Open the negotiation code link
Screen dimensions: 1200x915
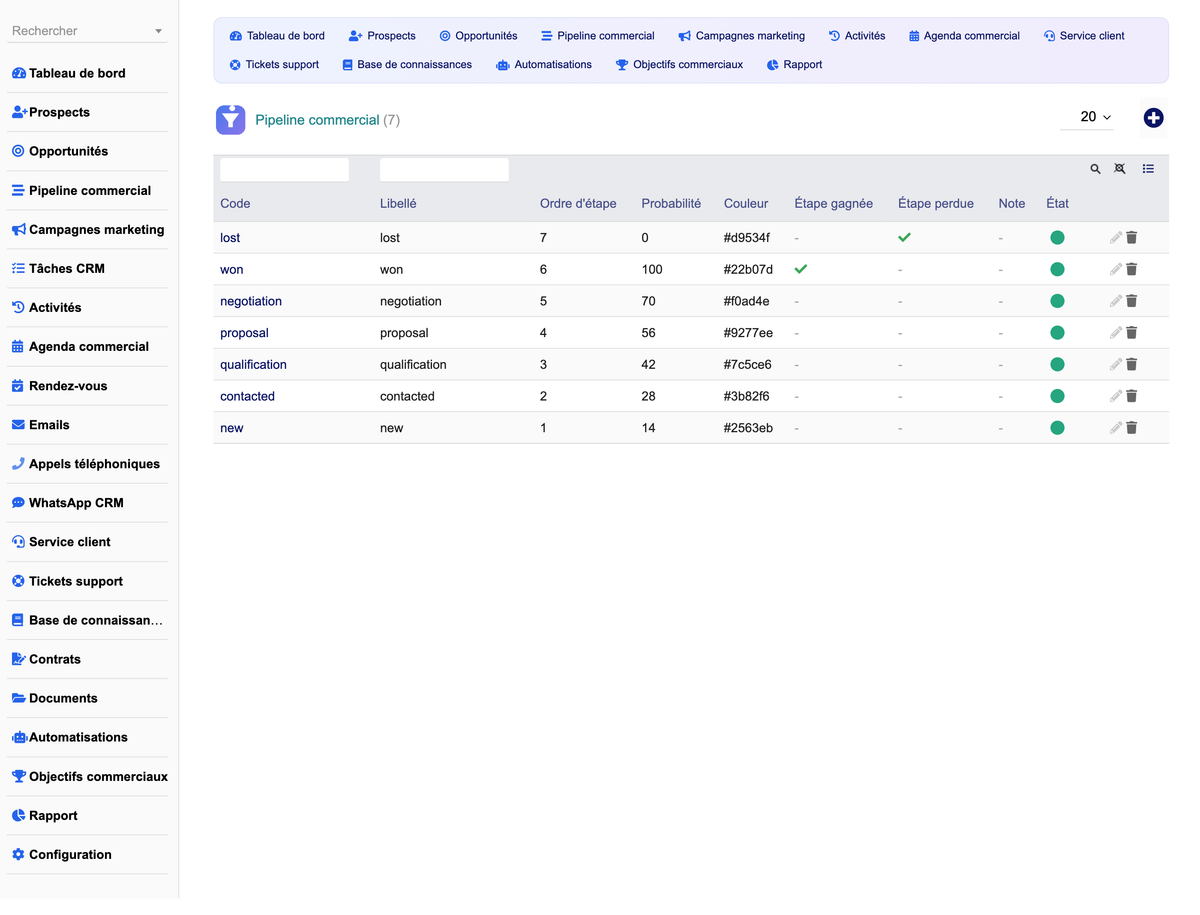tap(251, 301)
